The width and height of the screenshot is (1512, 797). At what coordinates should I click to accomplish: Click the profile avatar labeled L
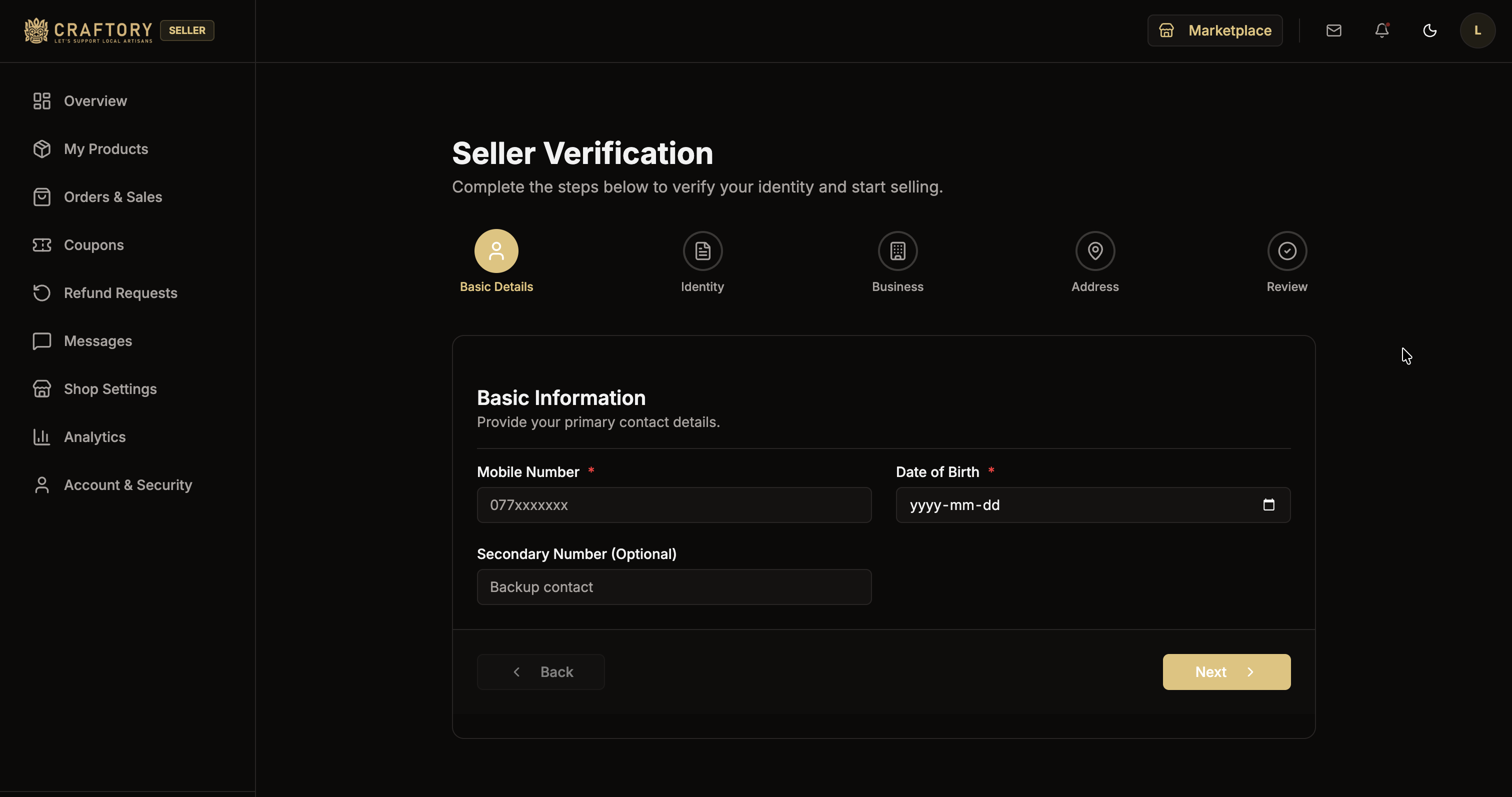point(1477,30)
